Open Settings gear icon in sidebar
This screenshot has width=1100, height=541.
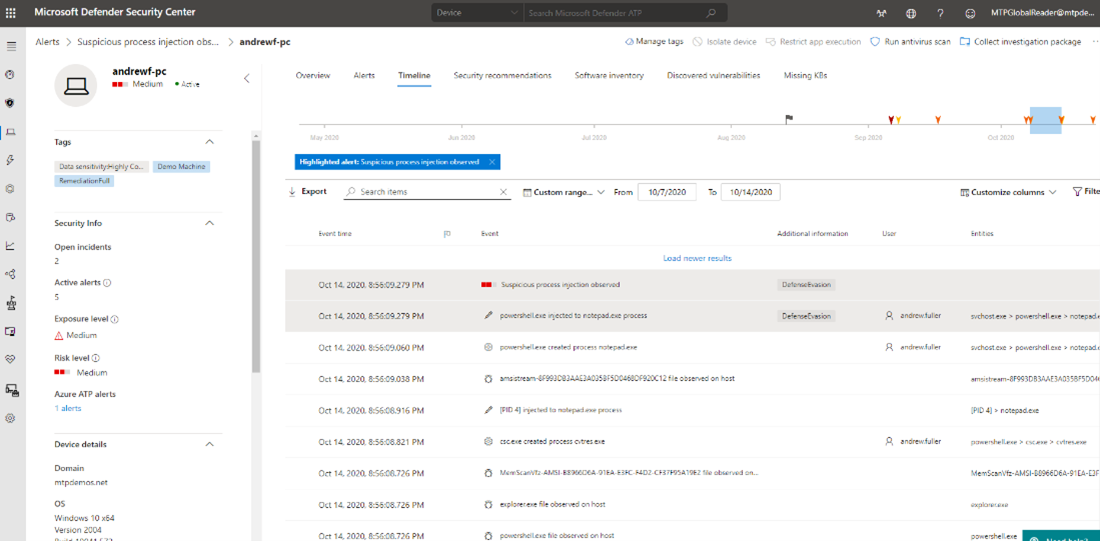11,418
